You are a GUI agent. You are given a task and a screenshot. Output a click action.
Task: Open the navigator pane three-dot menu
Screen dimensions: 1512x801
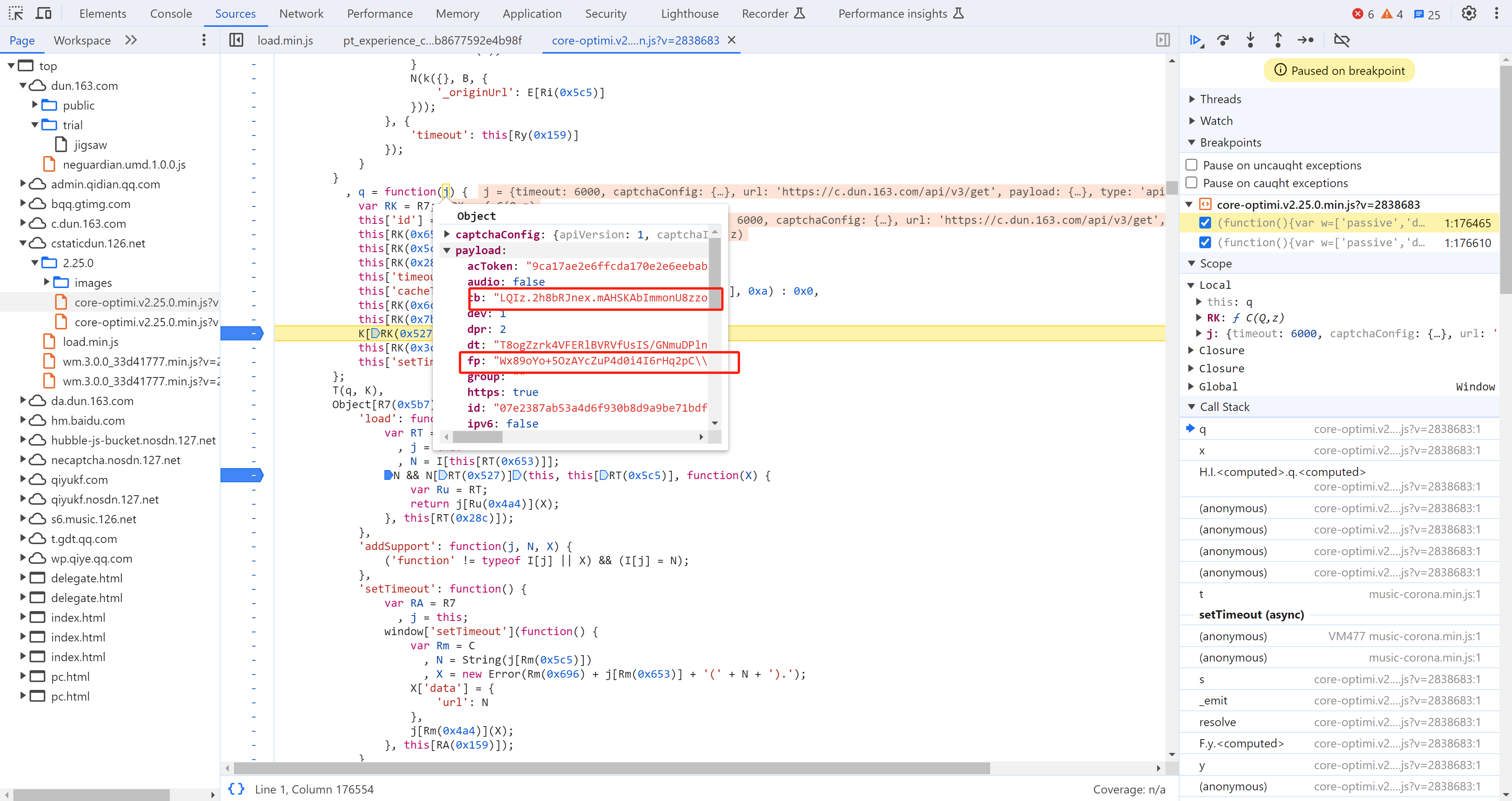click(x=204, y=40)
